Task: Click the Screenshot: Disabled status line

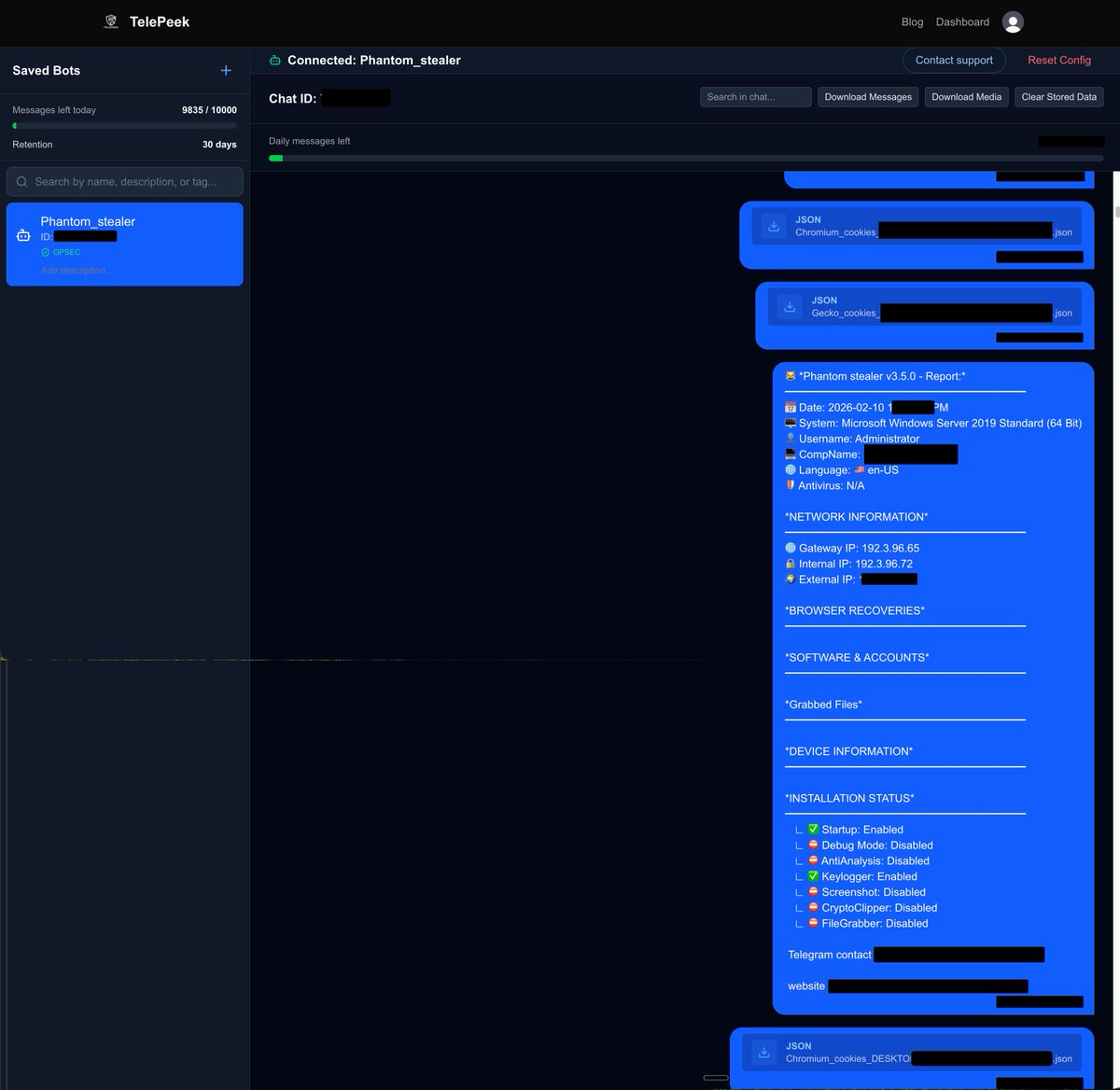Action: point(860,892)
